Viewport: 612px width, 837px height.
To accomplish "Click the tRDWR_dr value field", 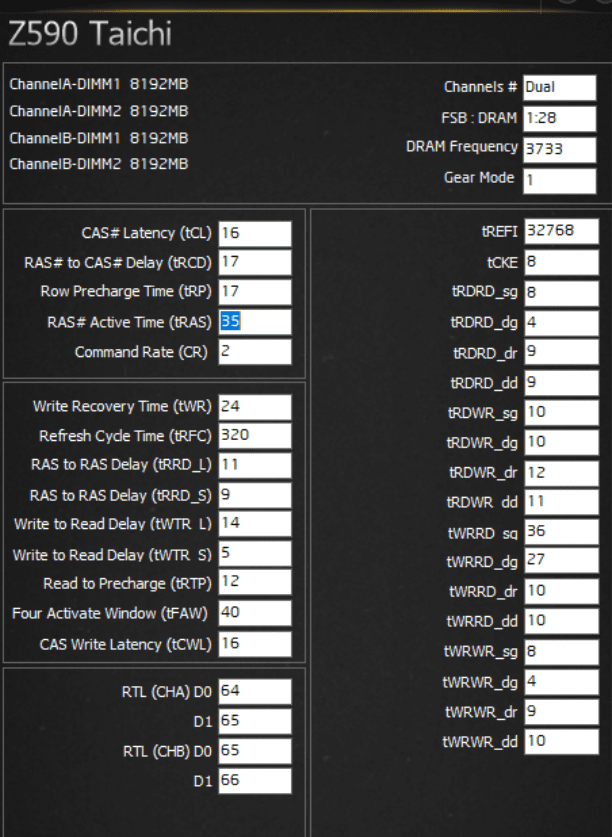I will coord(561,473).
